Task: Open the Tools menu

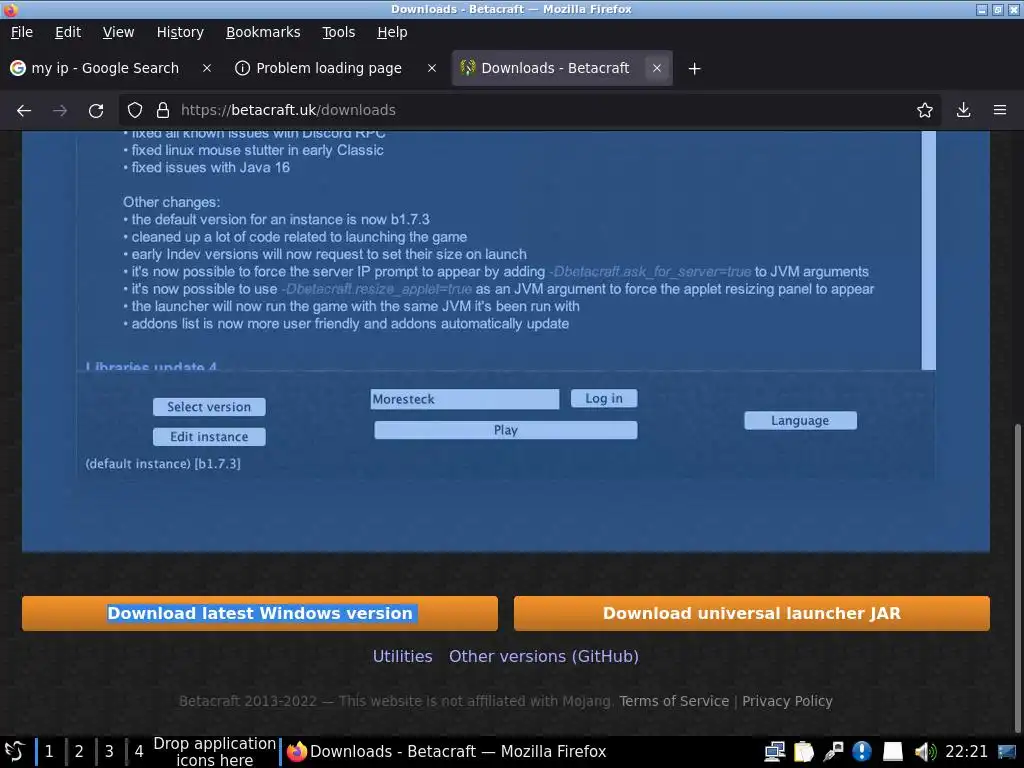Action: click(338, 32)
